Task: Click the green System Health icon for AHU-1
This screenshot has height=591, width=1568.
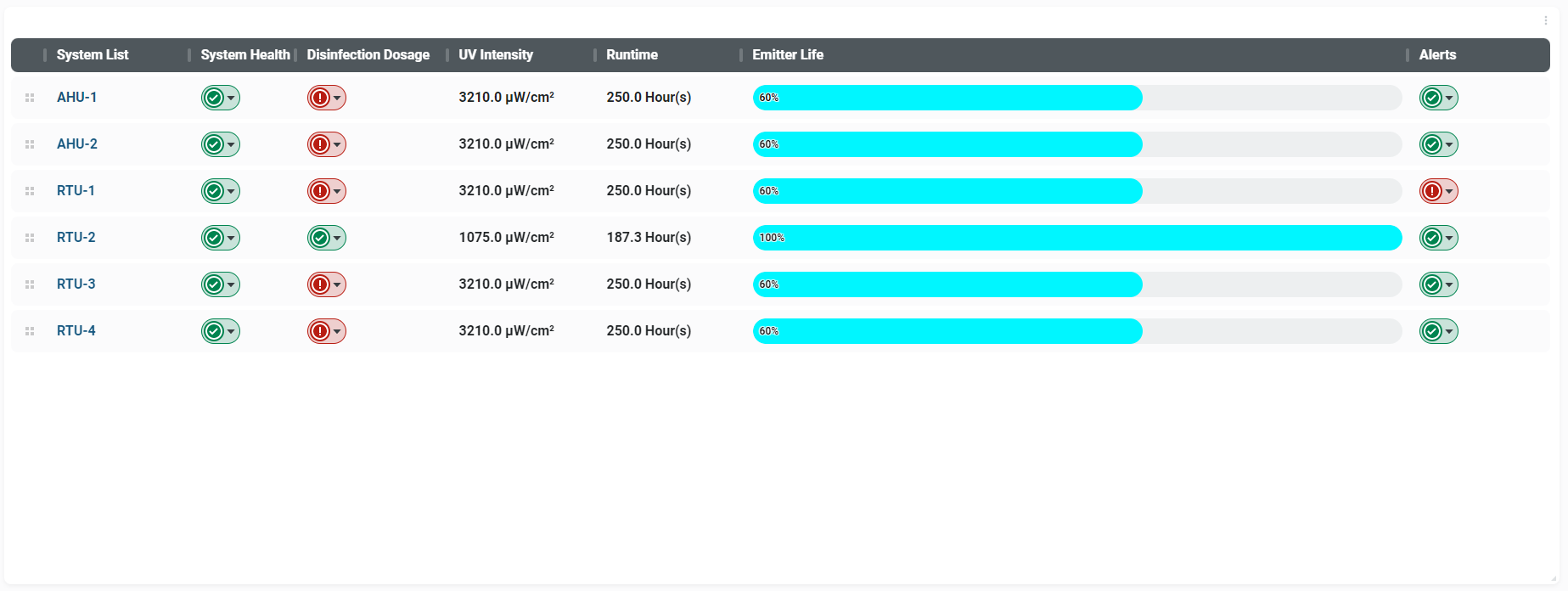Action: tap(214, 98)
